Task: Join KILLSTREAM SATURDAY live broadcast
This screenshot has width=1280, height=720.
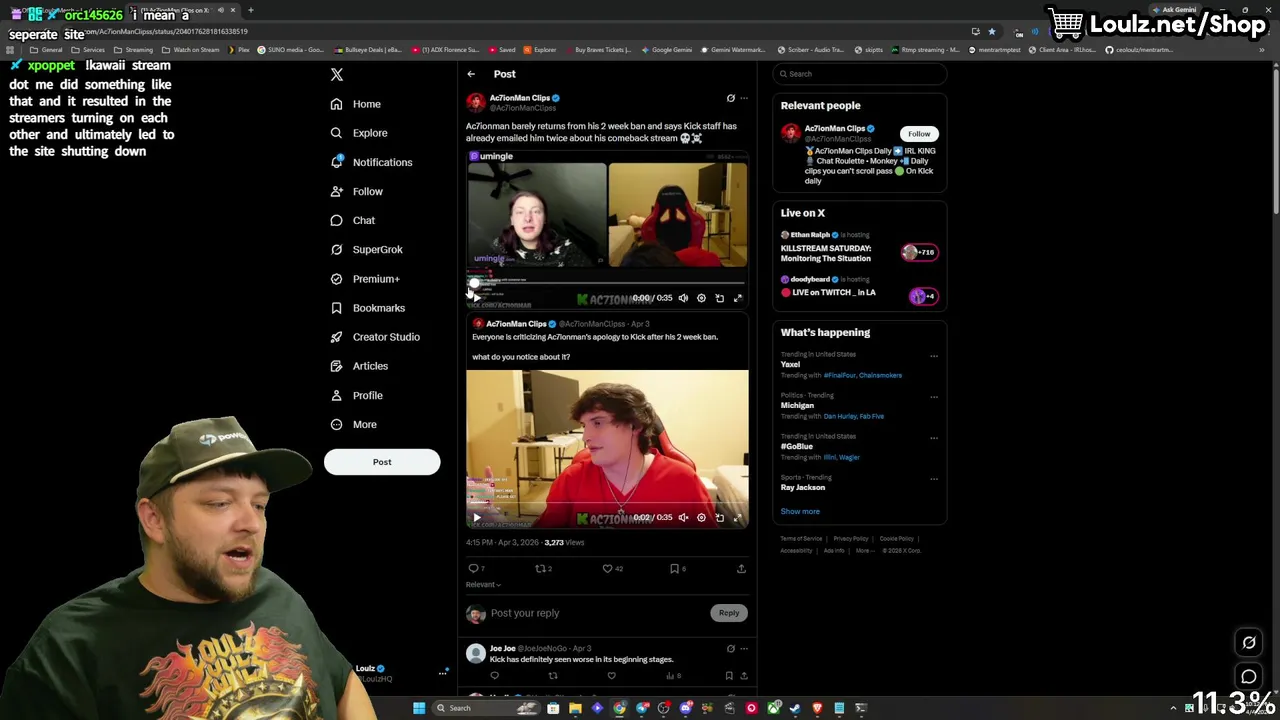Action: tap(860, 247)
